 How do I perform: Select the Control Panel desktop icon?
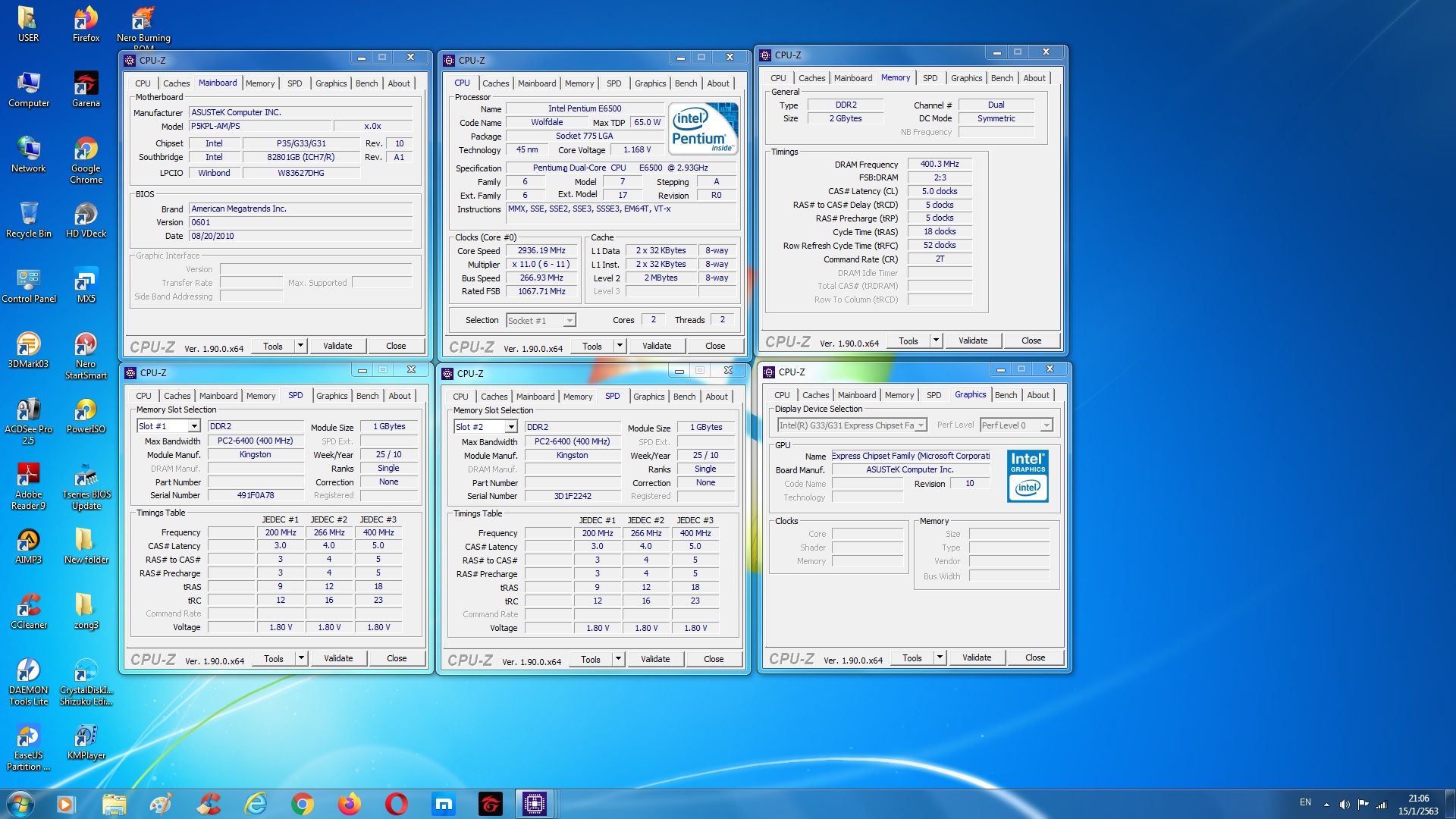tap(28, 285)
